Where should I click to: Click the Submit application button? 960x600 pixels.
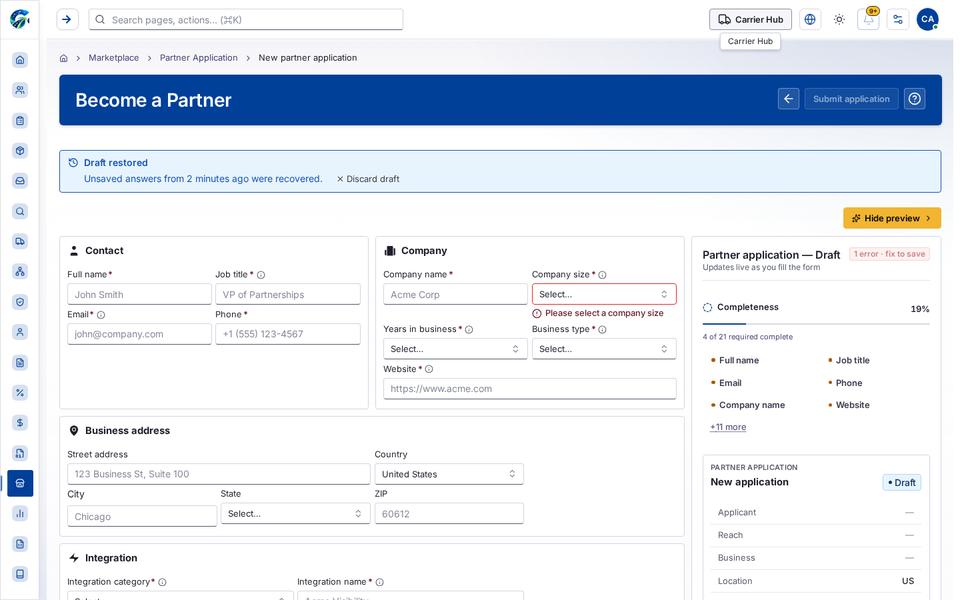click(851, 99)
